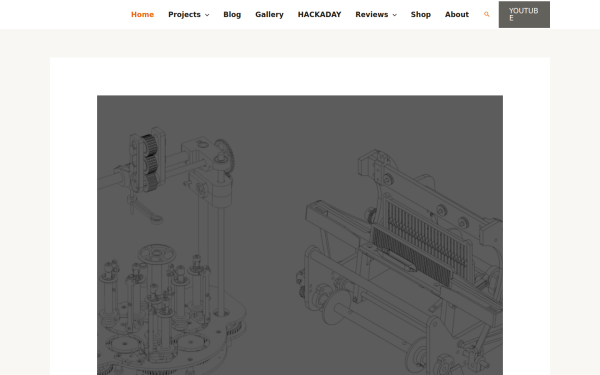Click the machine wireframe hero image
This screenshot has width=600, height=375.
pos(300,235)
